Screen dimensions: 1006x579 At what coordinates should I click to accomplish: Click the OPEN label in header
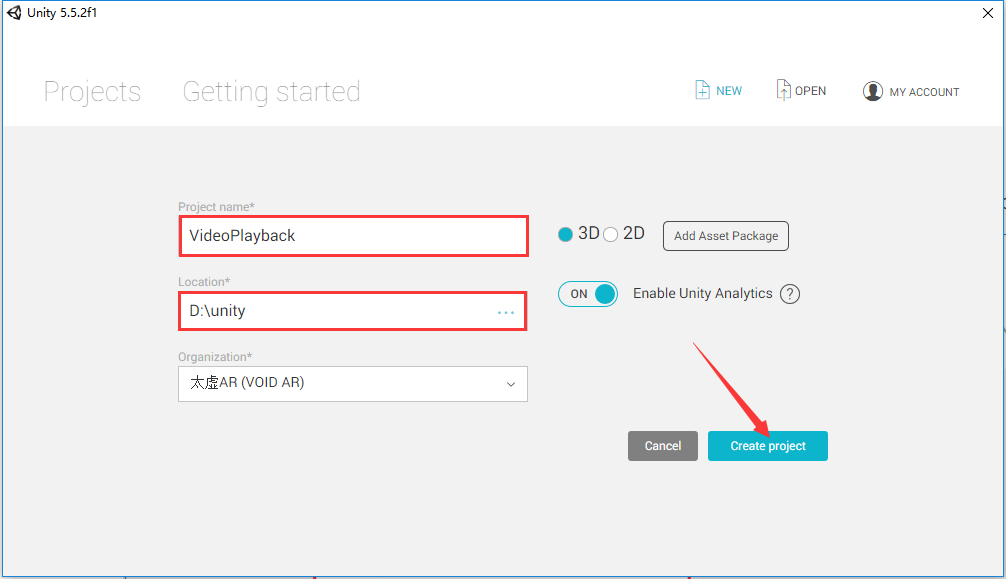click(810, 91)
